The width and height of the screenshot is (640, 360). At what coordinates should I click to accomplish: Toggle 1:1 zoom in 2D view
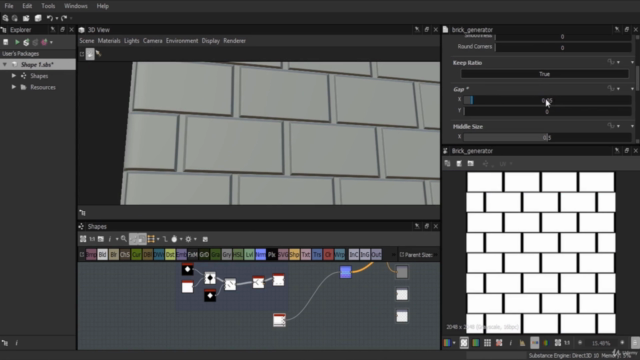click(x=567, y=343)
